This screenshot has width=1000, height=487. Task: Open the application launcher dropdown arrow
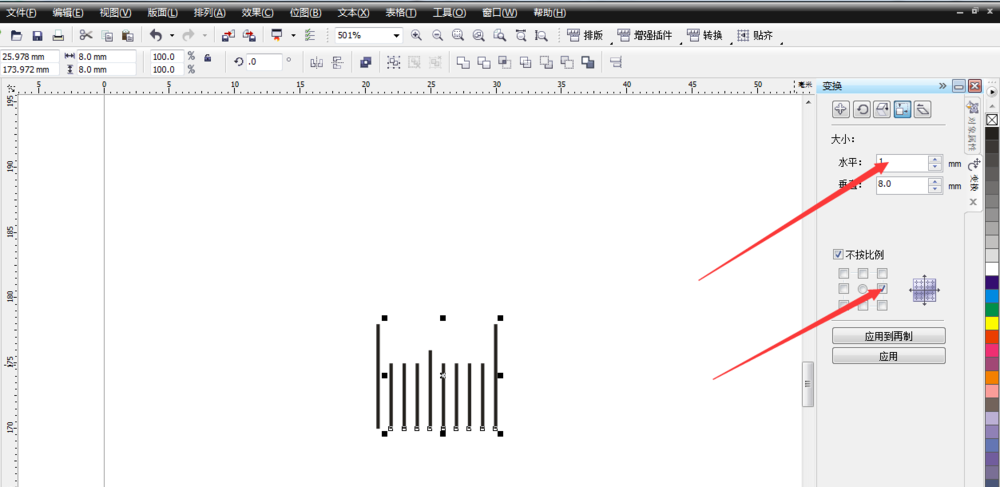[x=293, y=36]
